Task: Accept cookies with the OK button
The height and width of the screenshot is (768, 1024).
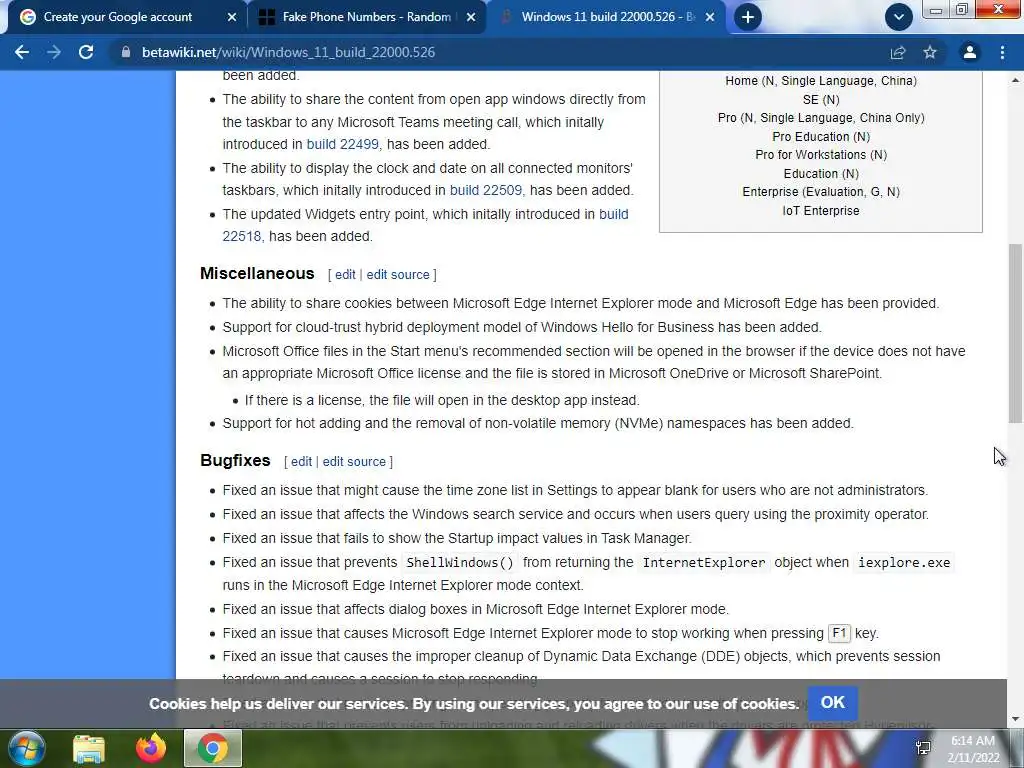Action: [x=833, y=703]
